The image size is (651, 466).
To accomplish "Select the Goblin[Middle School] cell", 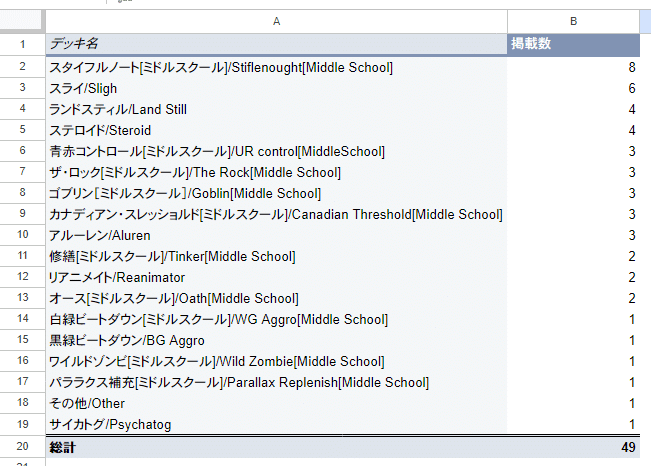I will pos(277,193).
